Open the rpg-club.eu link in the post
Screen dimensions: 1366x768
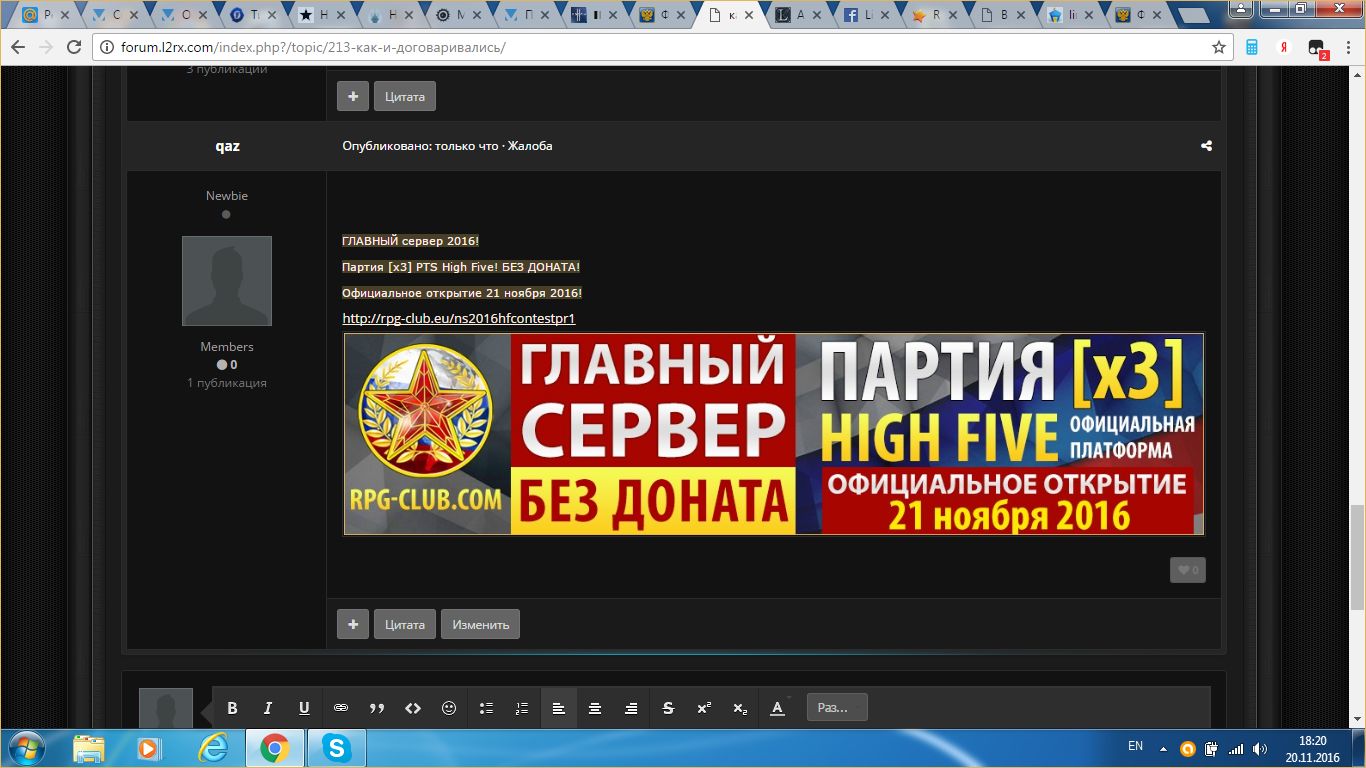458,319
